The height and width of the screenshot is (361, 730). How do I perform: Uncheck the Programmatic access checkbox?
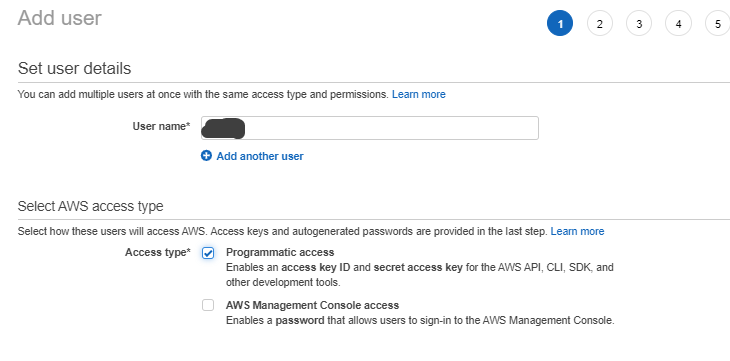pyautogui.click(x=208, y=253)
